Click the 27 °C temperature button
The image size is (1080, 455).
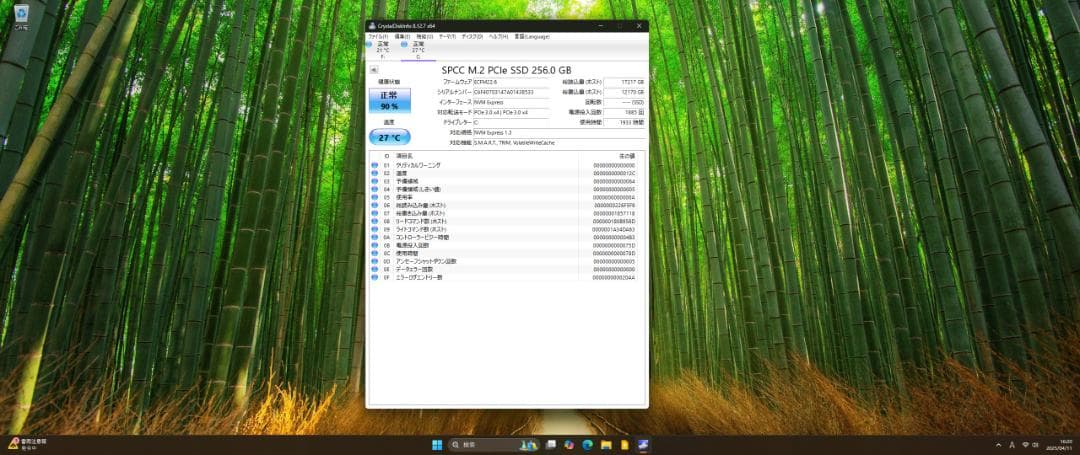(390, 137)
